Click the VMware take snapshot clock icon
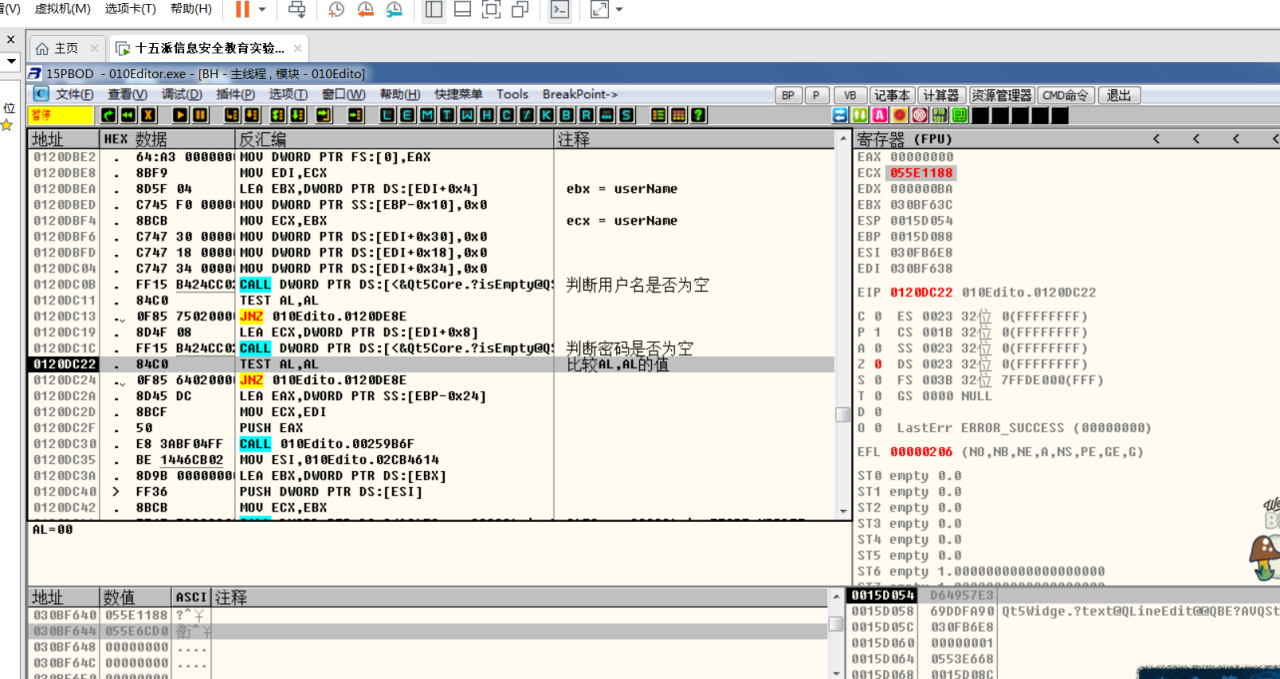Image resolution: width=1280 pixels, height=679 pixels. [x=336, y=10]
